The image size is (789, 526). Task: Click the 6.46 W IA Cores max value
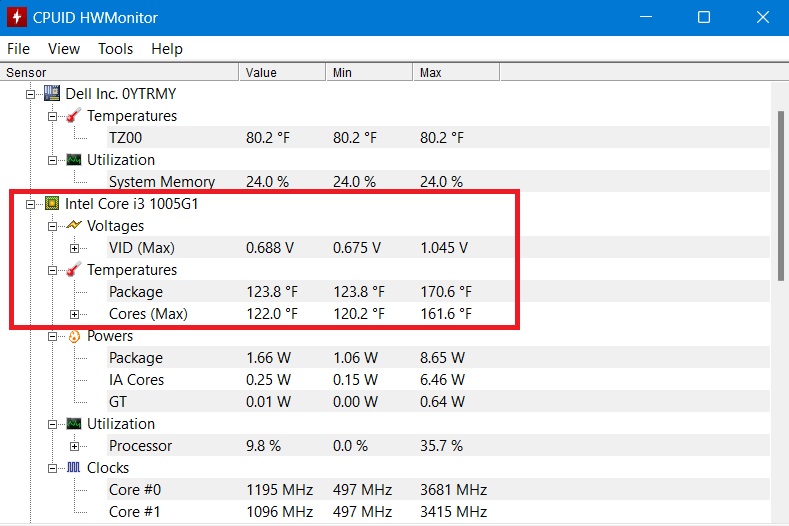coord(442,380)
